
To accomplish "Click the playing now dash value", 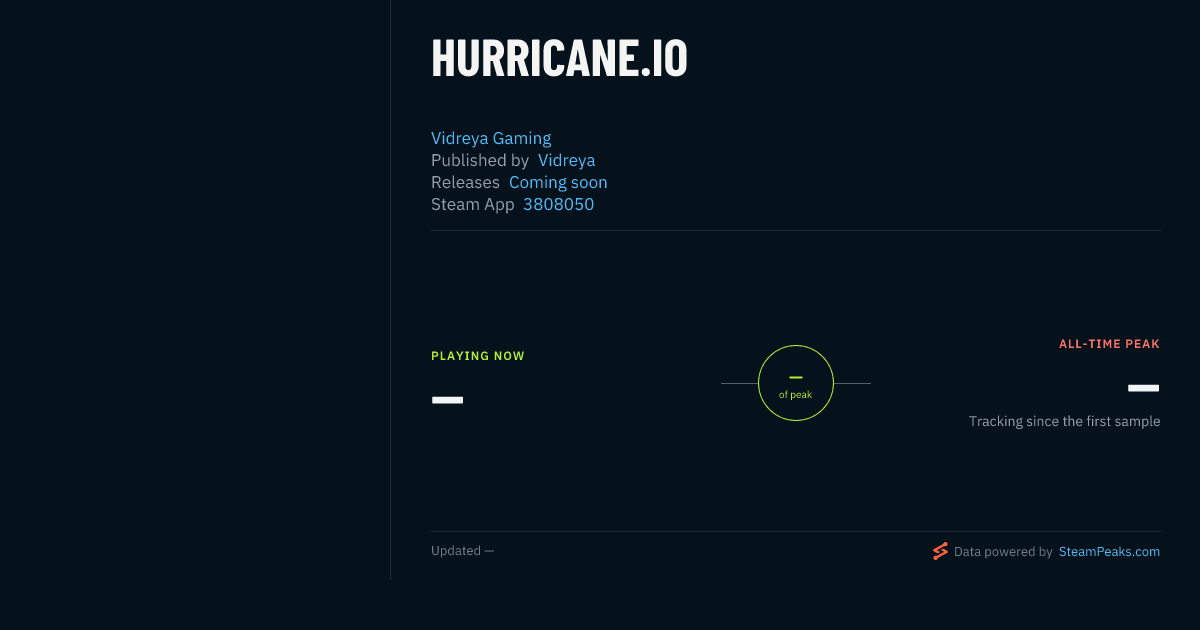I will tap(447, 400).
